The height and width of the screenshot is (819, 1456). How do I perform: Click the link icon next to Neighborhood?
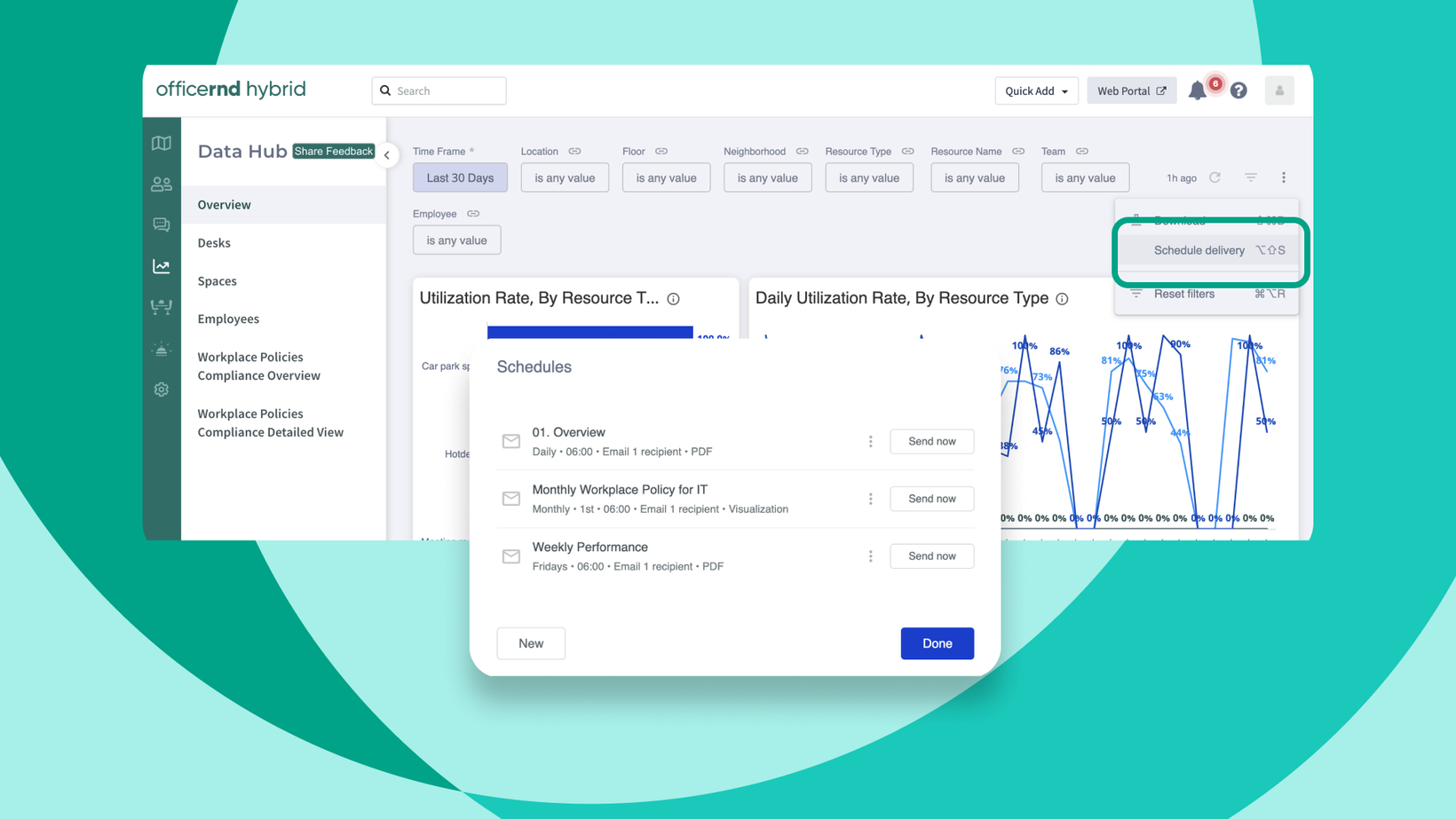(x=803, y=152)
